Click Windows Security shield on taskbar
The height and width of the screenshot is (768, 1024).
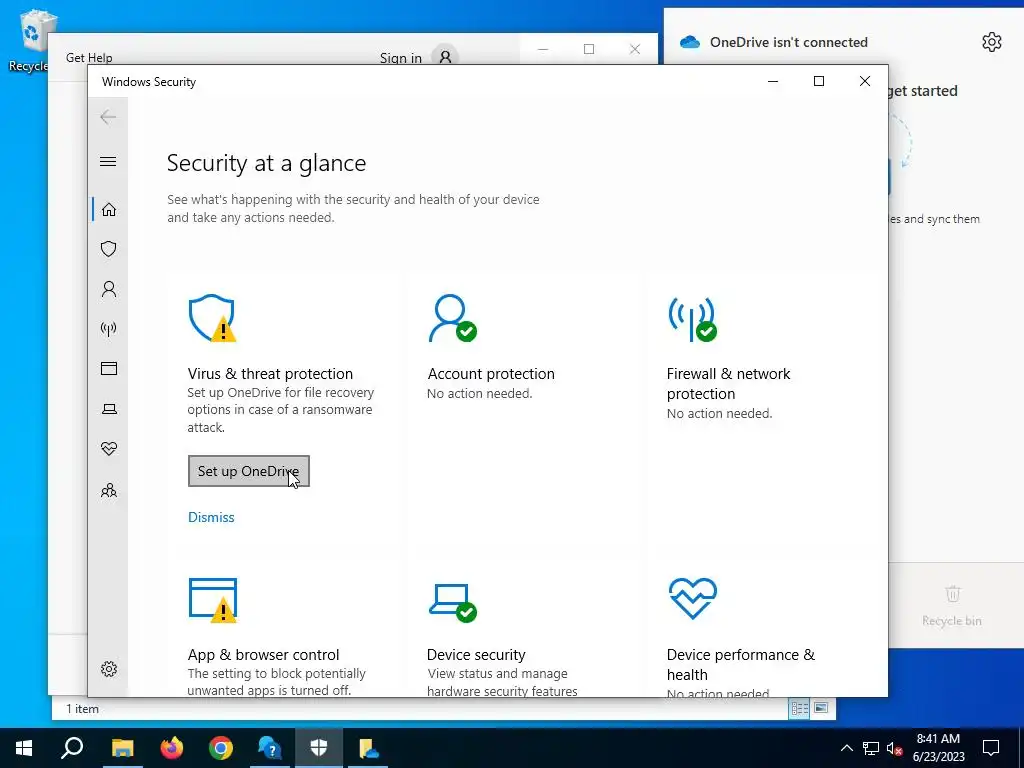(x=319, y=748)
